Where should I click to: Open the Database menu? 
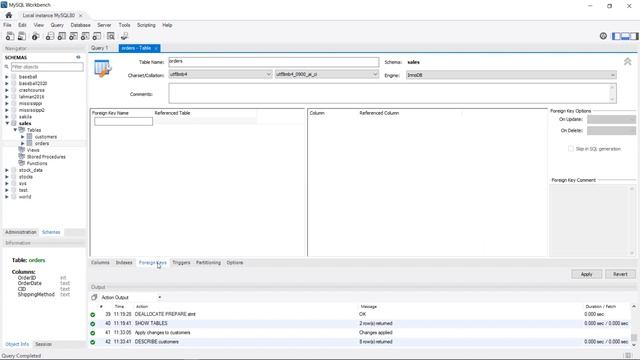coord(80,25)
